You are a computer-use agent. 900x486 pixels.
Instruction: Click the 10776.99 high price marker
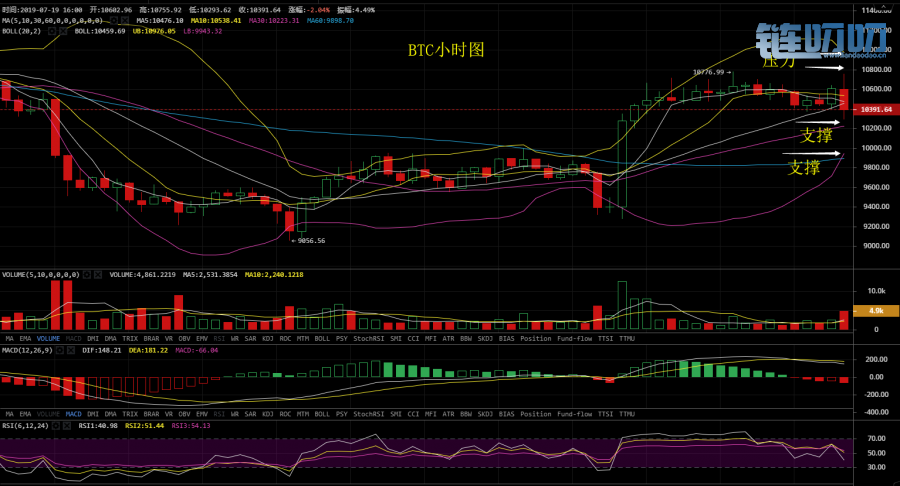(707, 72)
